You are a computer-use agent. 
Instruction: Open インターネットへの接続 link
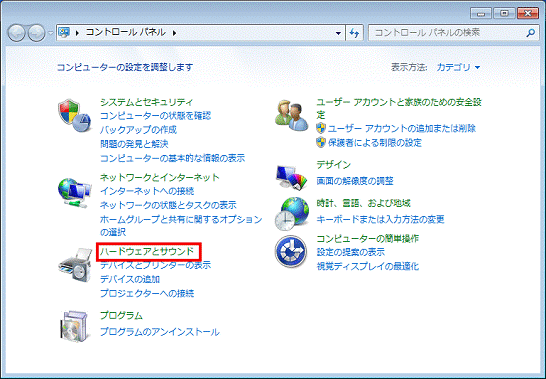coord(147,191)
